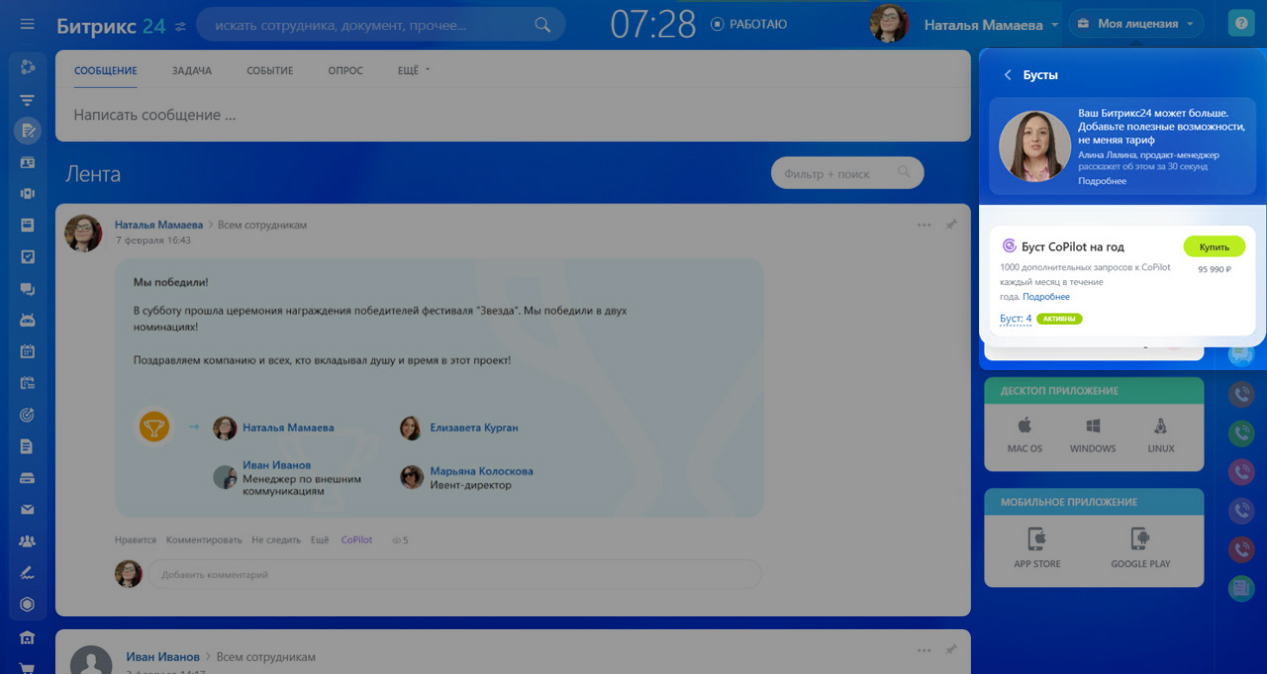1267x674 pixels.
Task: Expand the ЕЩЁ tab dropdown
Action: point(413,71)
